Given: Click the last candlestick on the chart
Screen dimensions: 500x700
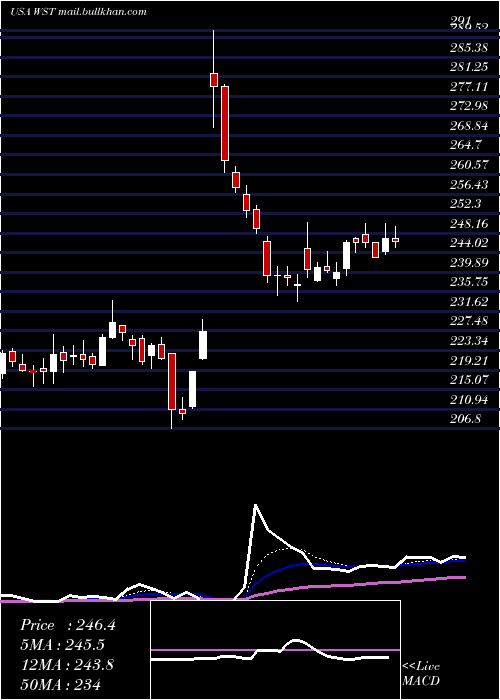Looking at the screenshot, I should 396,240.
